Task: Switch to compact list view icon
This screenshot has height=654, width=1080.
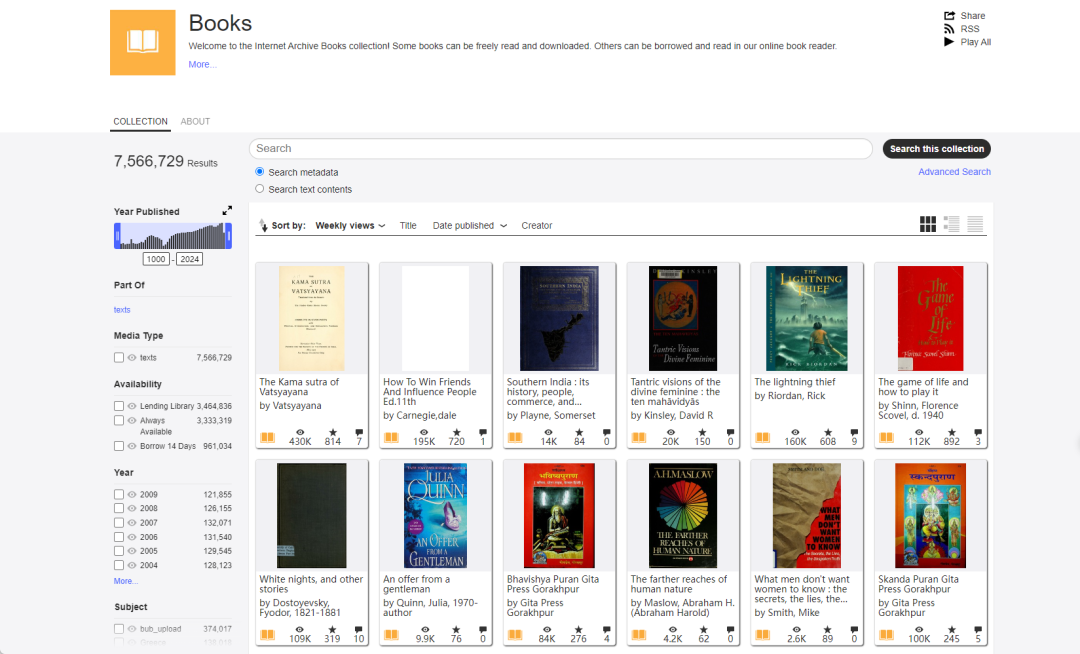Action: coord(975,224)
